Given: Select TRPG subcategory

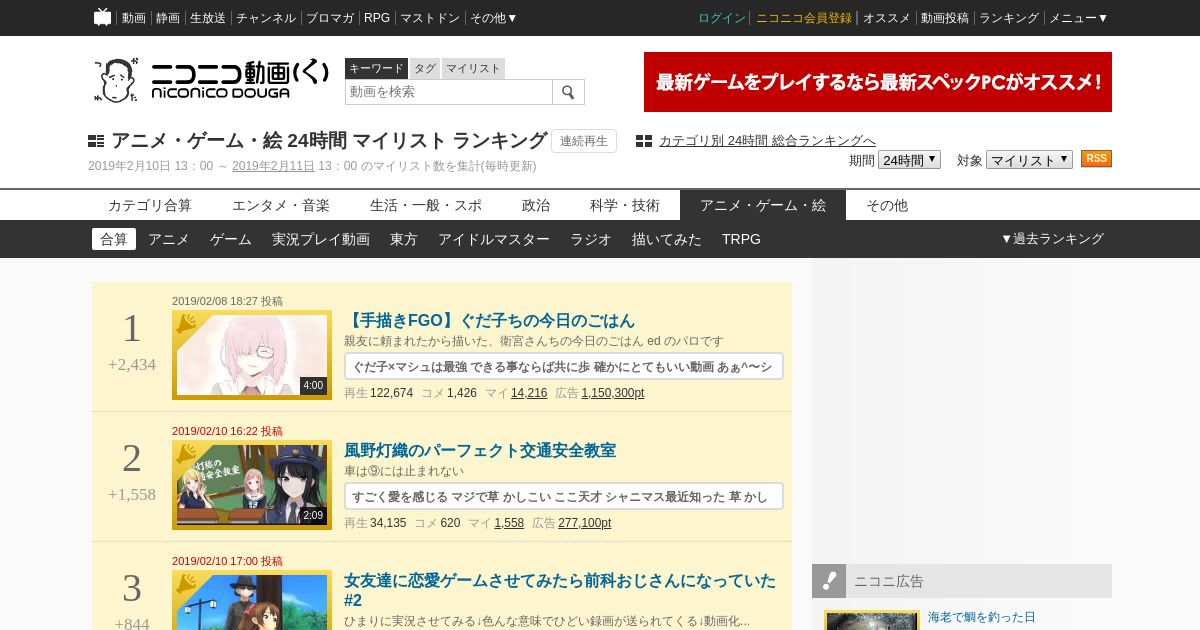Looking at the screenshot, I should tap(741, 239).
